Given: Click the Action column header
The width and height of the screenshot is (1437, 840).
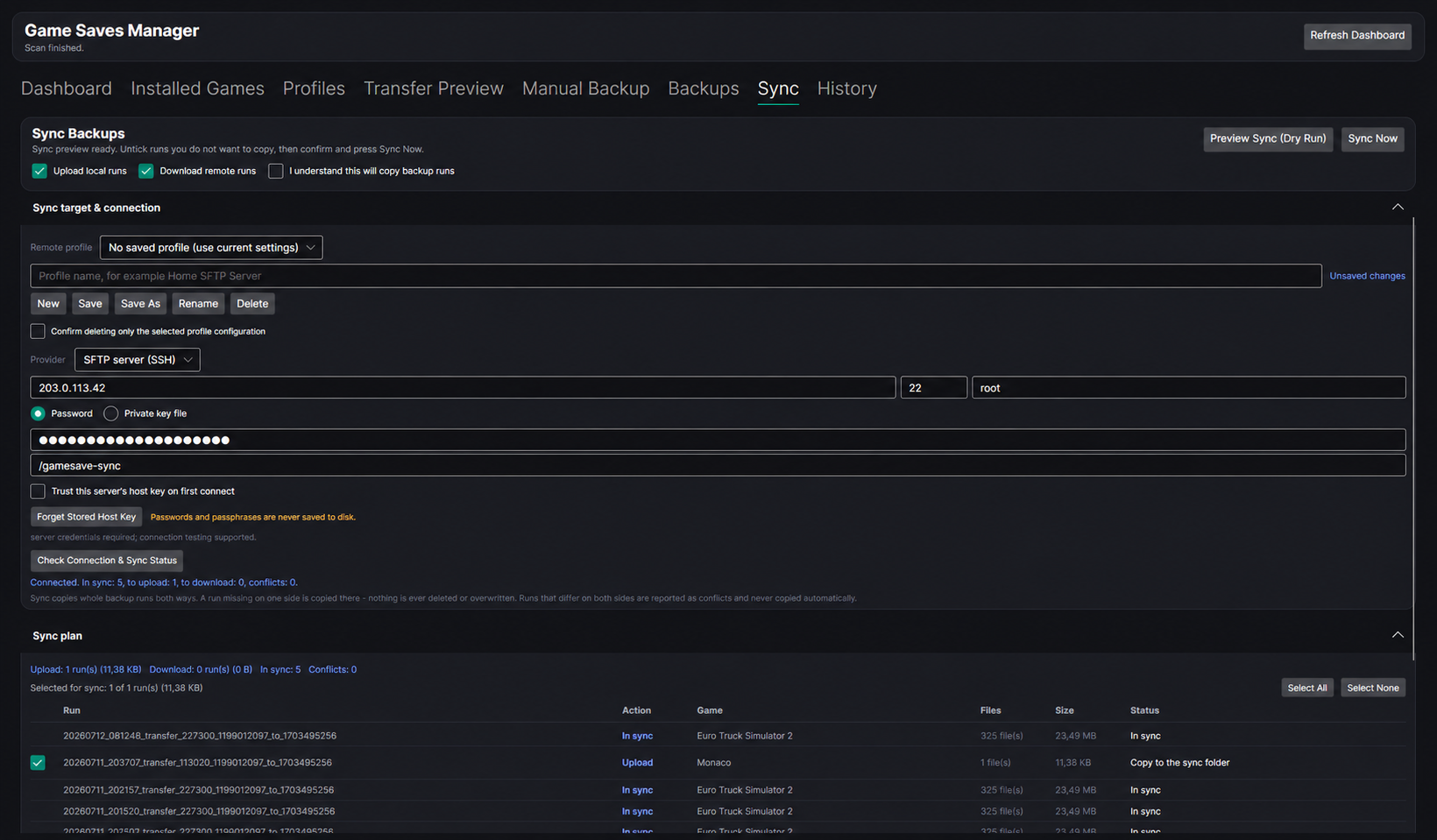Looking at the screenshot, I should (x=636, y=710).
